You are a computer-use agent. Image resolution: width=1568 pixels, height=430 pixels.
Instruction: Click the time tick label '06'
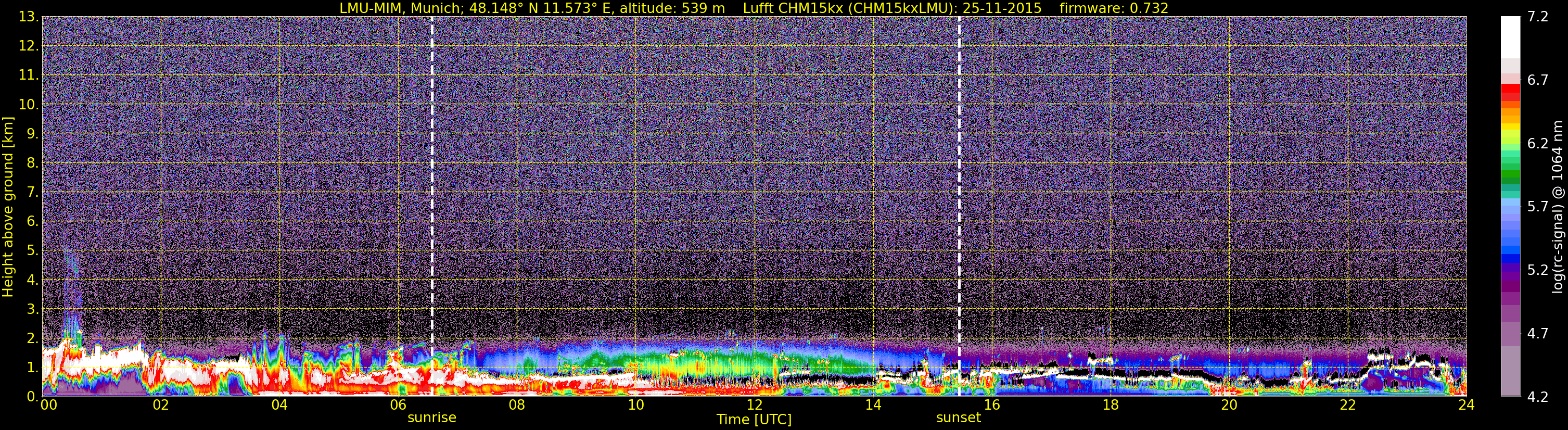click(x=398, y=405)
